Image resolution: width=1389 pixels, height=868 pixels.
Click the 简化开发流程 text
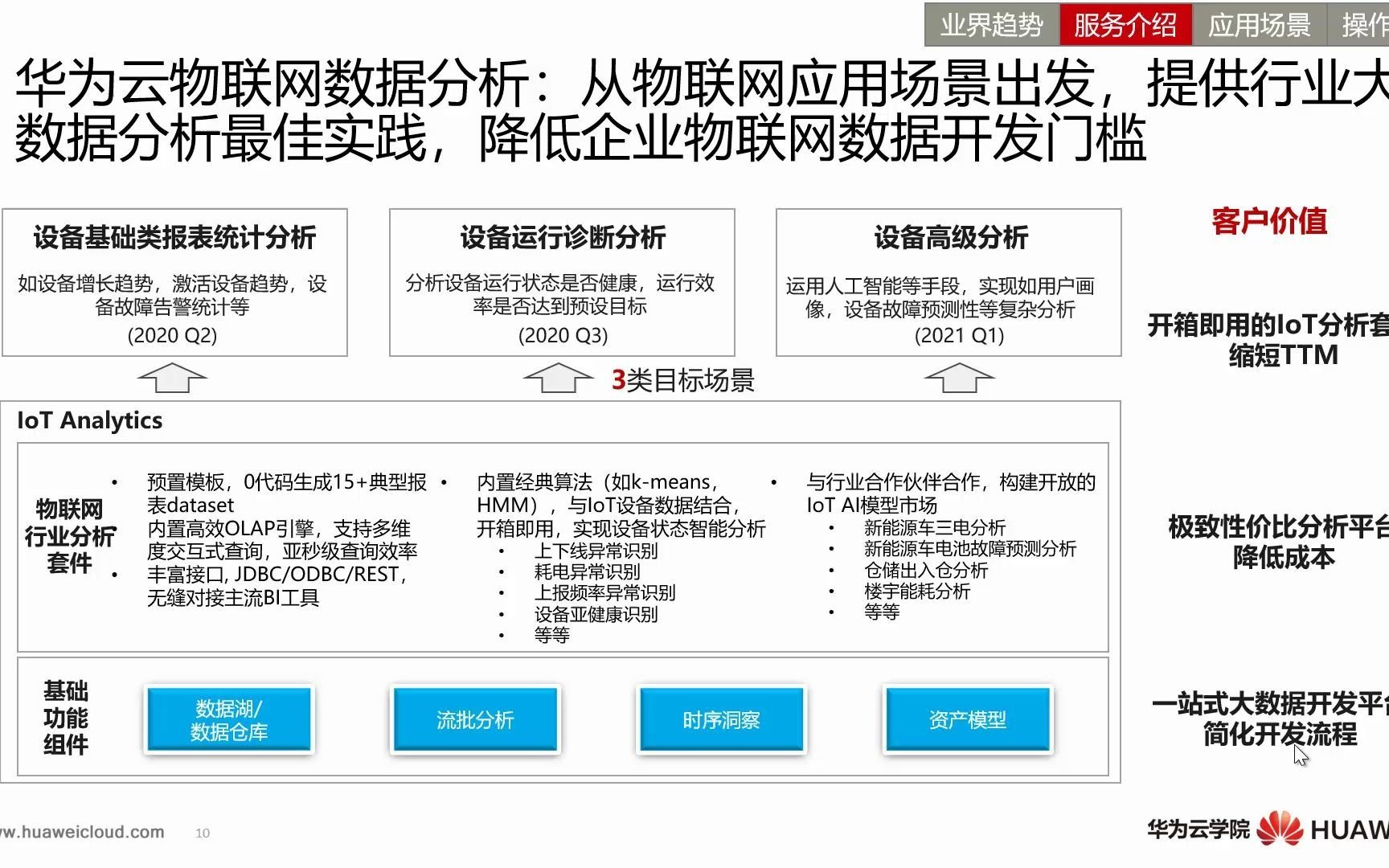pyautogui.click(x=1280, y=734)
